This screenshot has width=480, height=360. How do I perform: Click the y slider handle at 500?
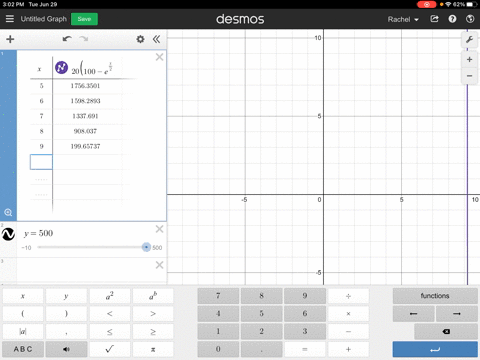[146, 247]
